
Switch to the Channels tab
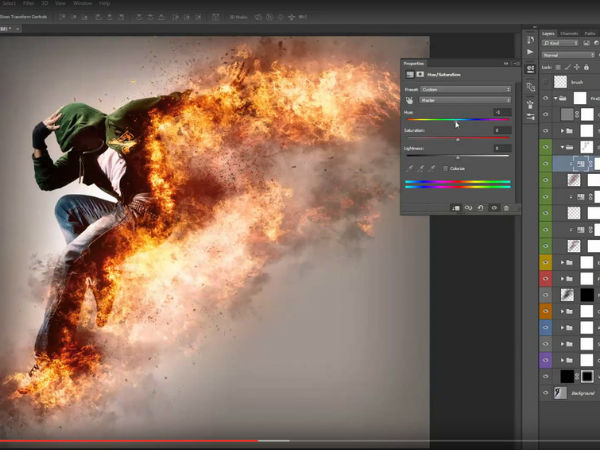tap(569, 33)
